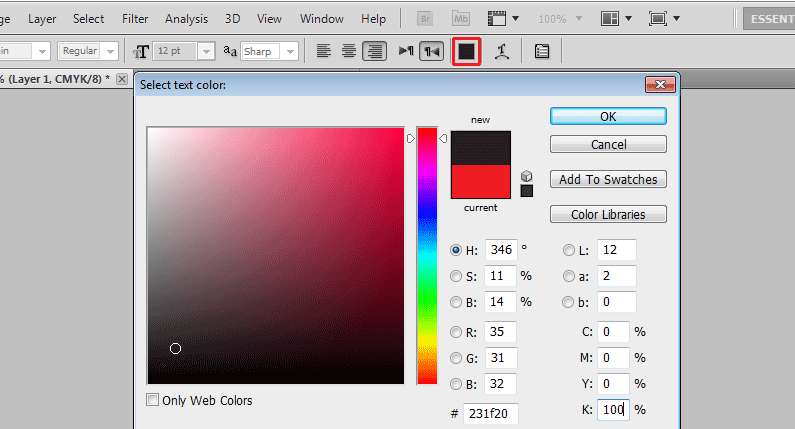Open the Create Warped Text tool
The image size is (795, 429).
(502, 51)
